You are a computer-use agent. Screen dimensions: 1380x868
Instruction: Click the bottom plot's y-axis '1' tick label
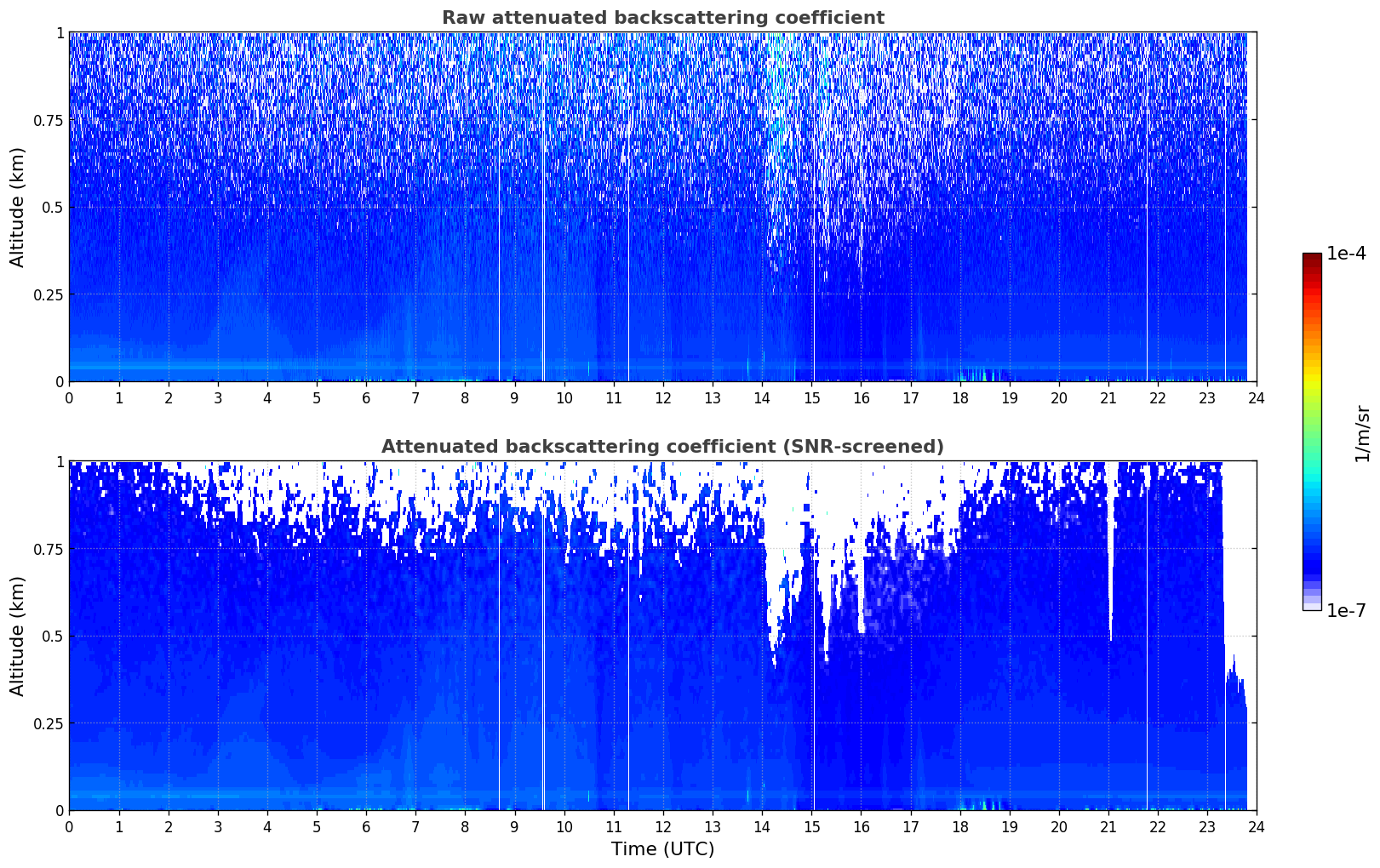click(x=60, y=462)
